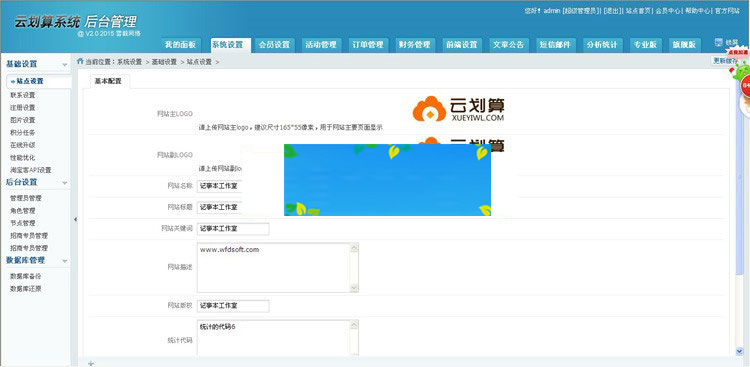Open 角色管理 in the sidebar
Viewport: 750px width, 367px height.
22,211
